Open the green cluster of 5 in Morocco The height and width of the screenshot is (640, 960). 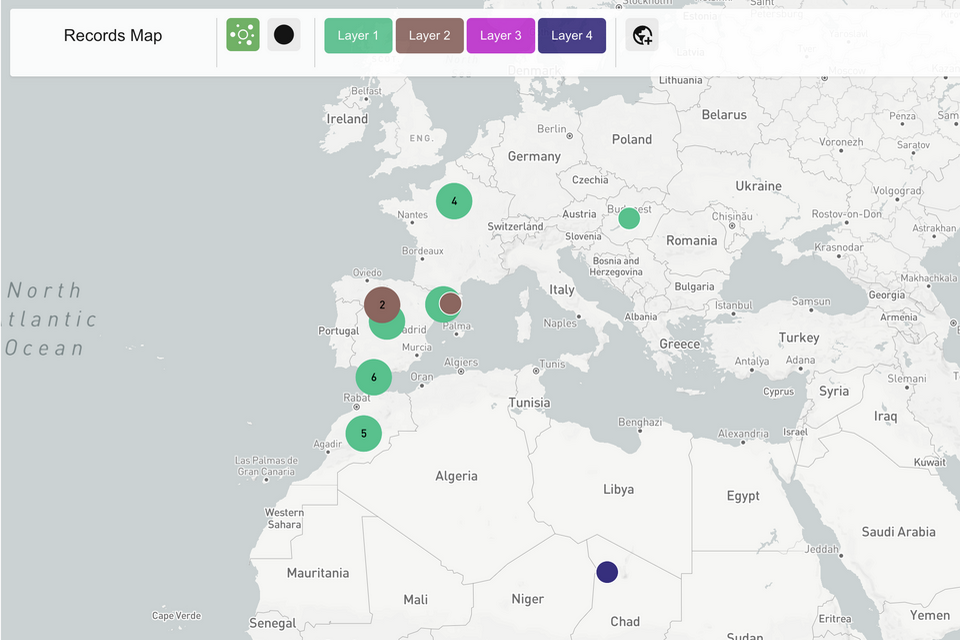click(364, 434)
